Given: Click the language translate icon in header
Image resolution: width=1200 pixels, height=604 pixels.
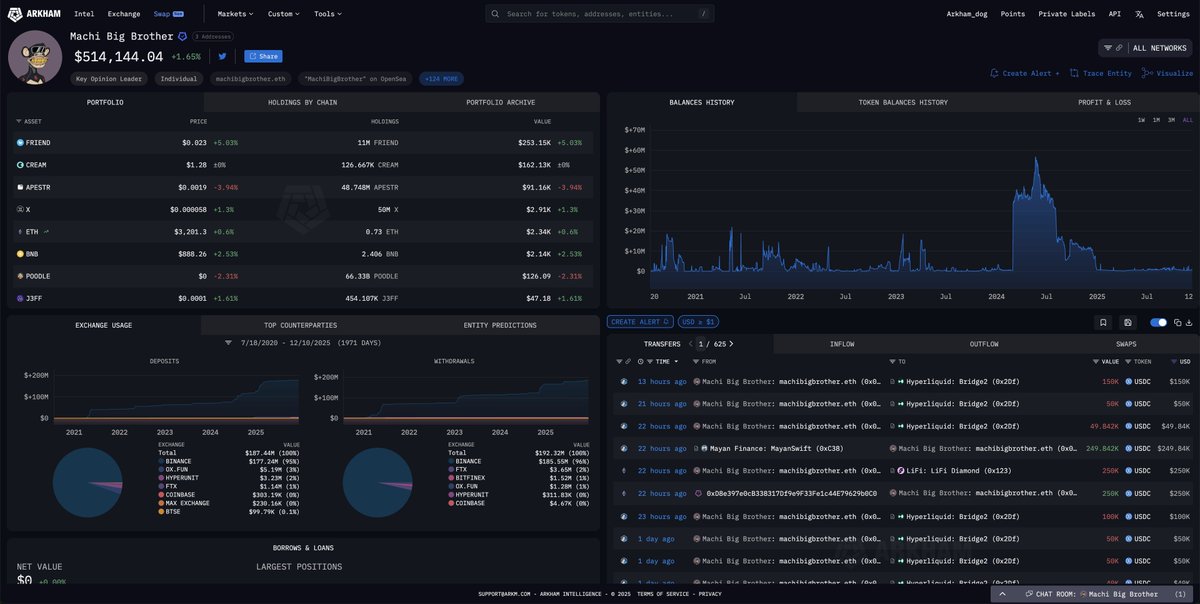Looking at the screenshot, I should point(1139,14).
